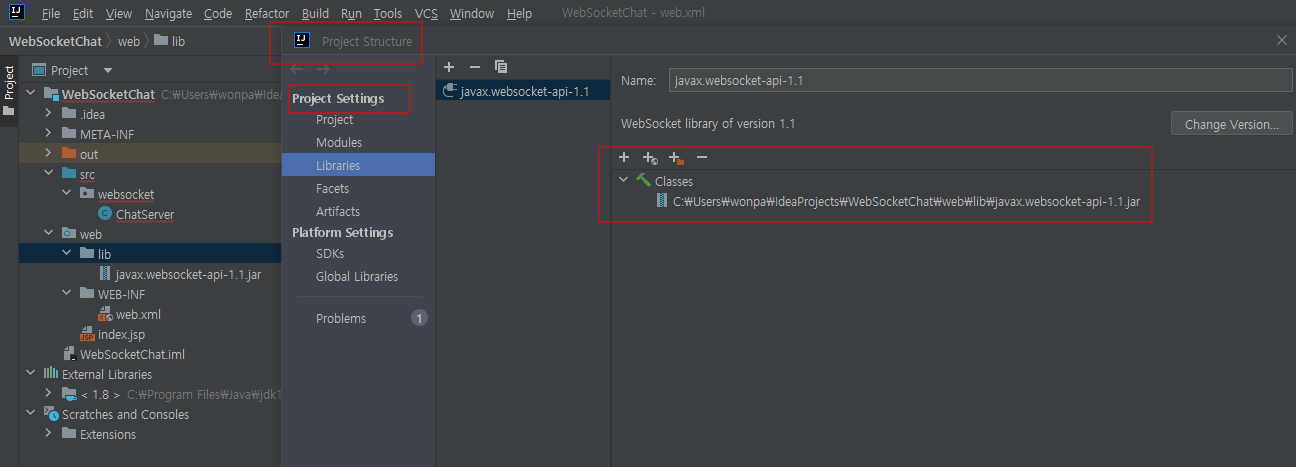Go forward in Project Structure navigation

point(323,69)
